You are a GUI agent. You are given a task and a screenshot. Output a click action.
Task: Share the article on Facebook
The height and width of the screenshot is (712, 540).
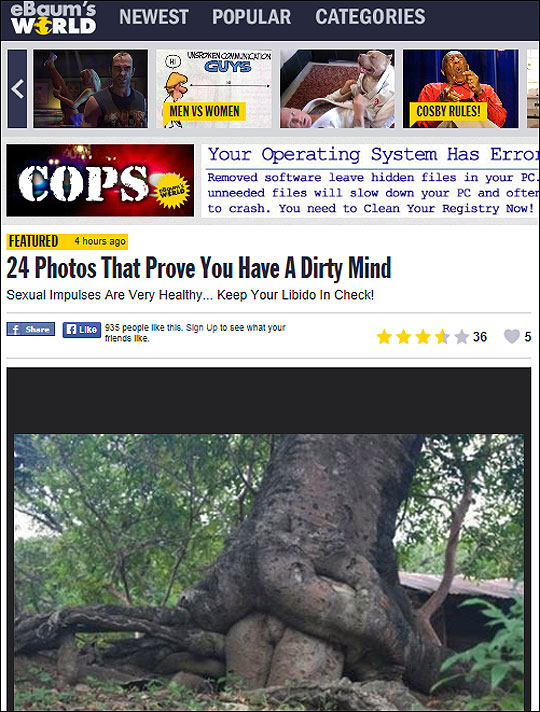[30, 329]
